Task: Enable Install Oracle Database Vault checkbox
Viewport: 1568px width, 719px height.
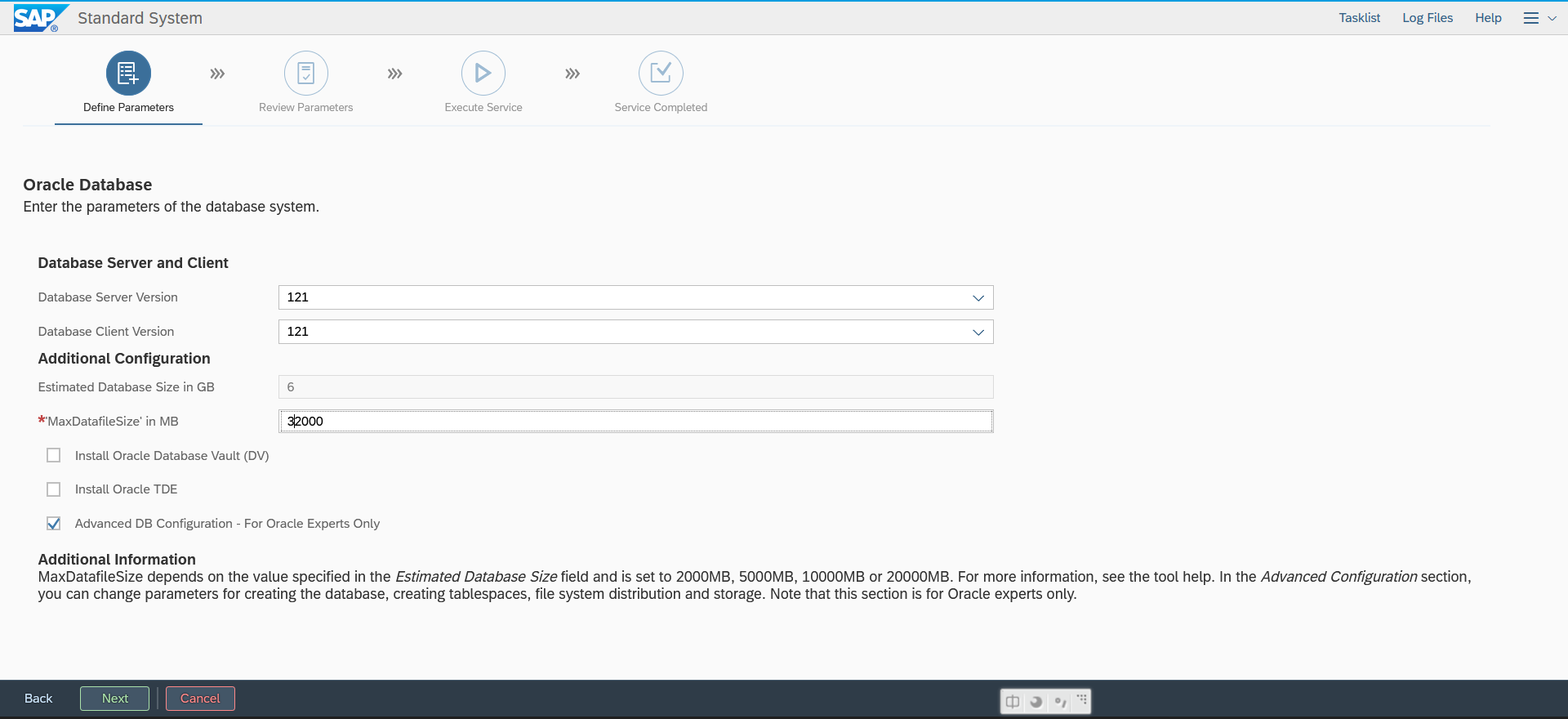Action: click(54, 455)
